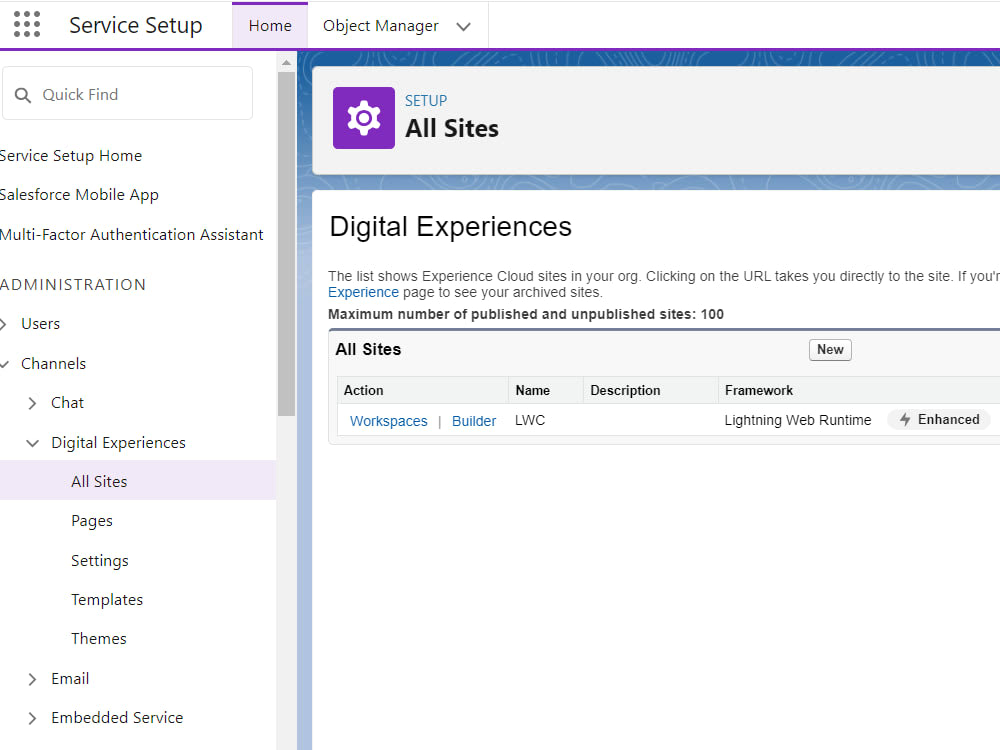Expand the Users section
The width and height of the screenshot is (1000, 750).
[x=3, y=324]
